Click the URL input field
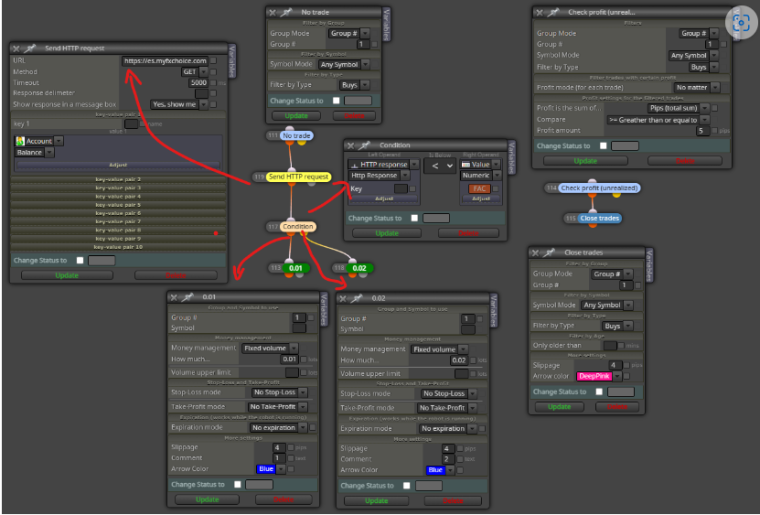The width and height of the screenshot is (760, 515). tap(165, 61)
